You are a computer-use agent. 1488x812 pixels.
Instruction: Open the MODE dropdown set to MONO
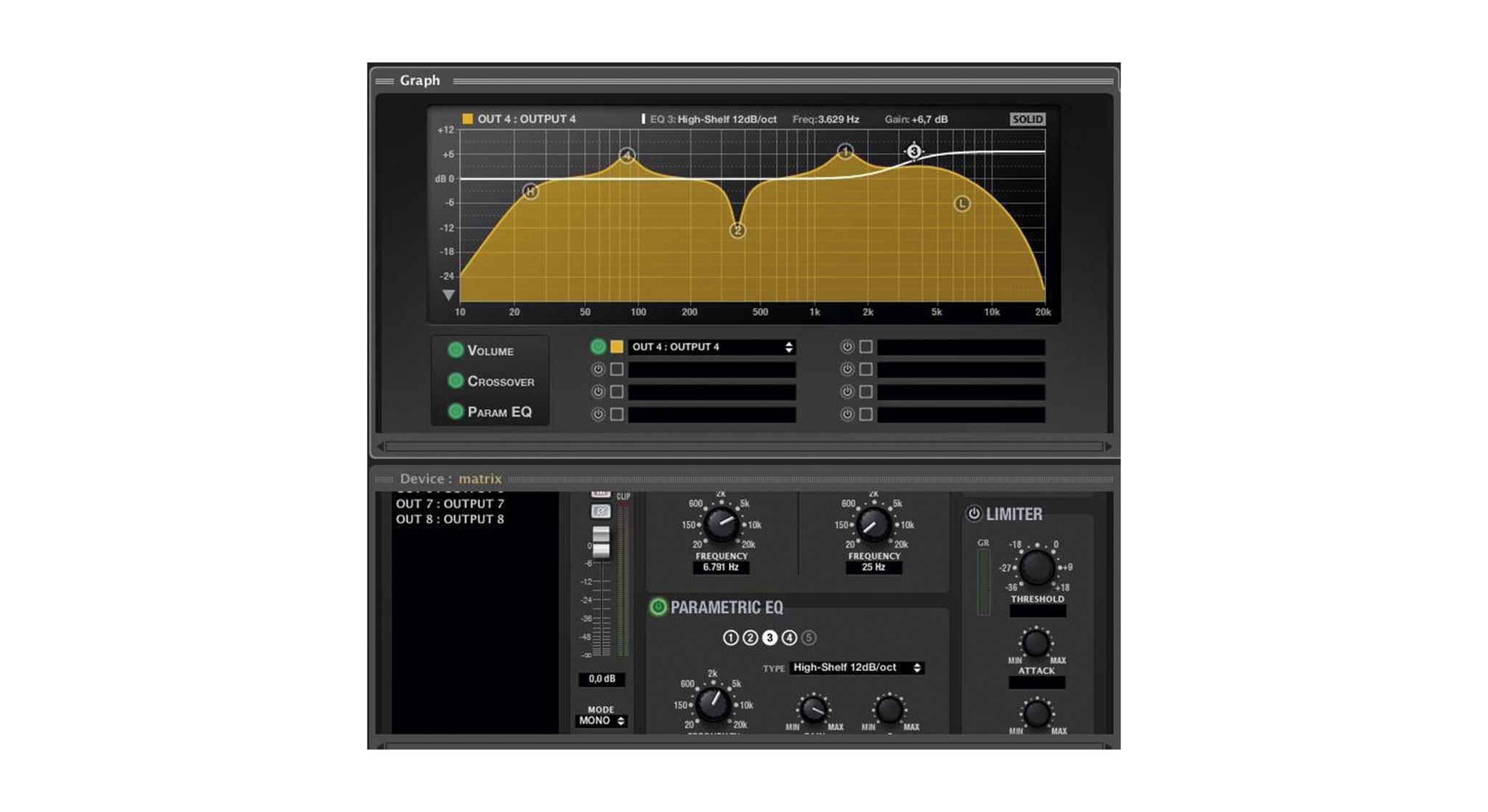tap(603, 720)
